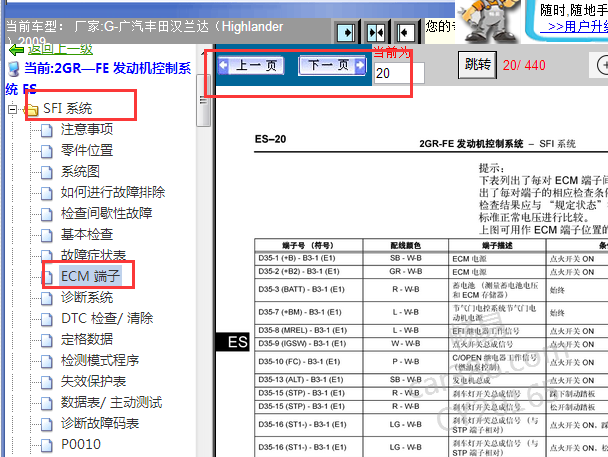
Task: Click document icon beside 失效保护表
Action: pyautogui.click(x=47, y=383)
